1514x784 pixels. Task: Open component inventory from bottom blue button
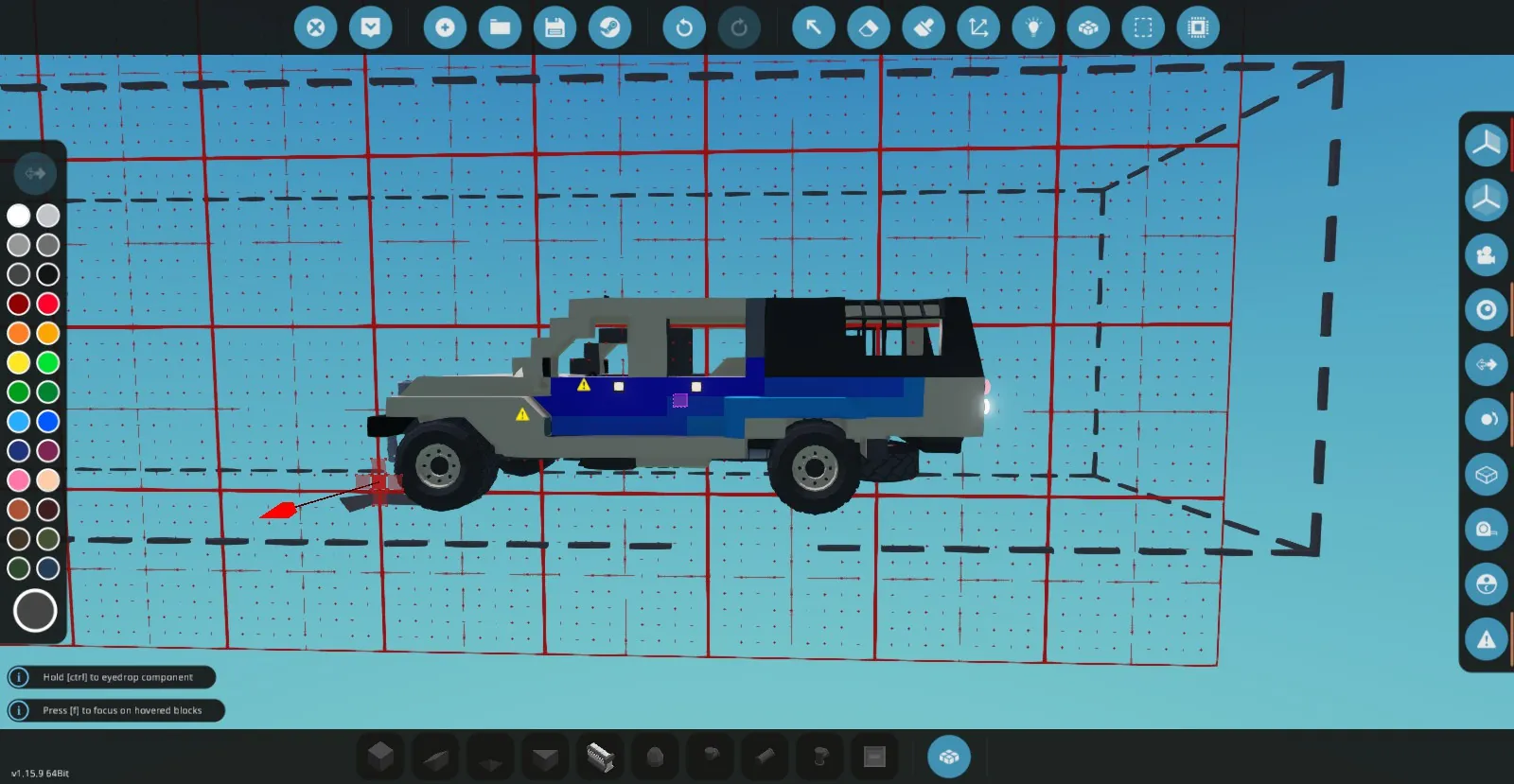(948, 757)
